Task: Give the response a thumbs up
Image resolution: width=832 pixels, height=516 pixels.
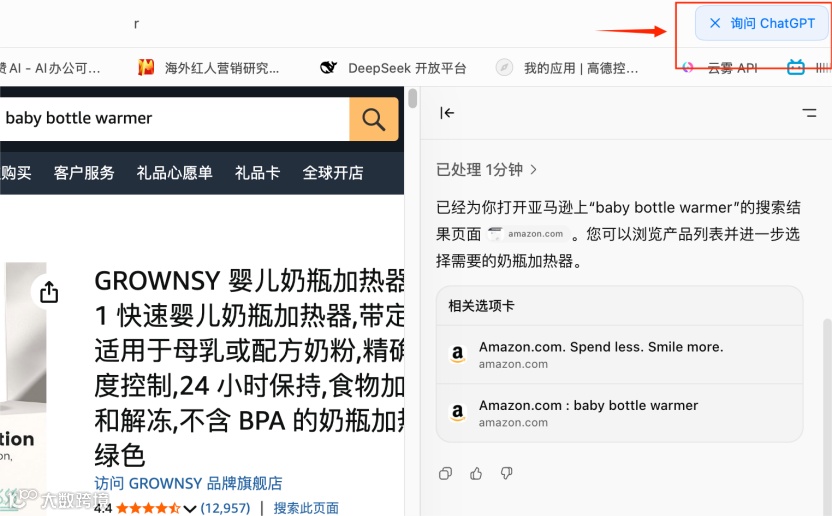Action: 476,473
